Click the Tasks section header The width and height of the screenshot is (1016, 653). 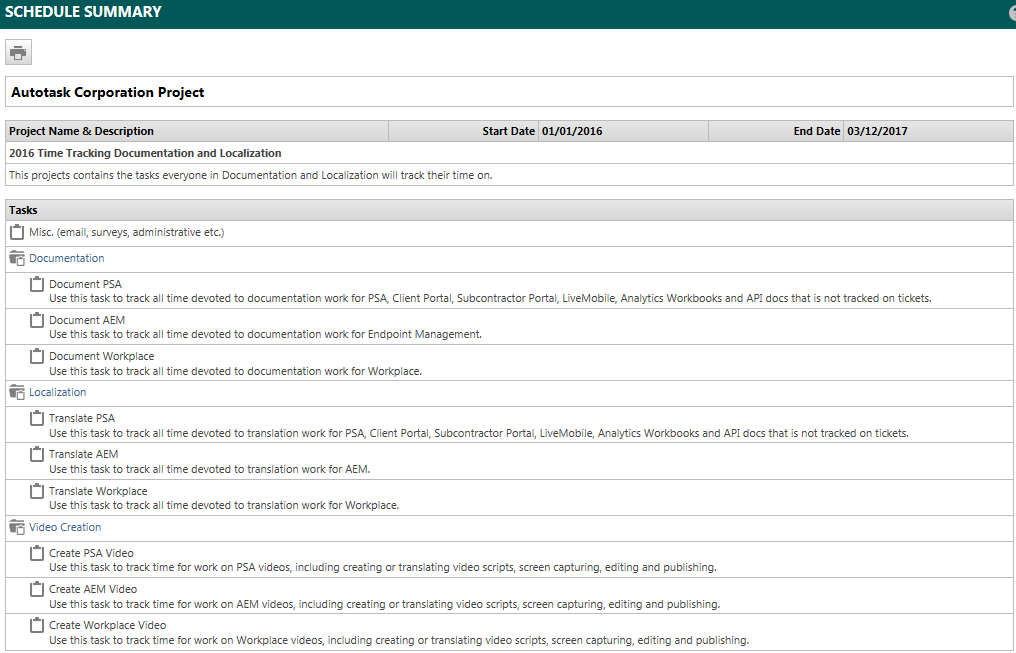(x=23, y=210)
